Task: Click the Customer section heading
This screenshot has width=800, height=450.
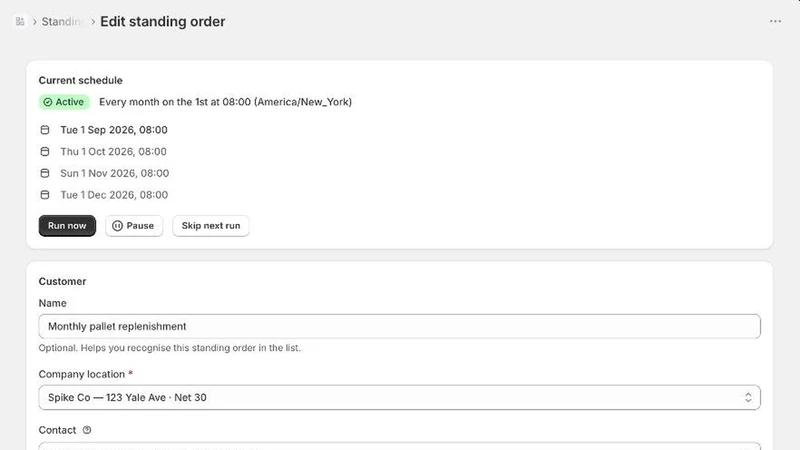Action: coord(62,281)
